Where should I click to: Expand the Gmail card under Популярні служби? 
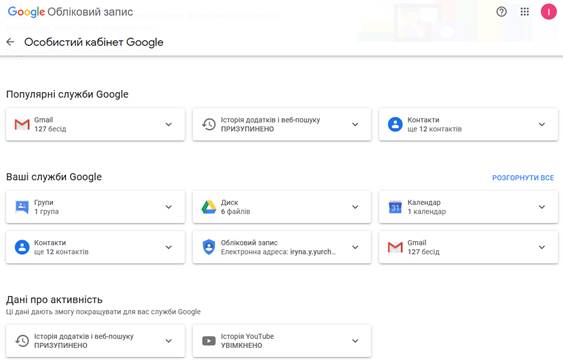(168, 124)
